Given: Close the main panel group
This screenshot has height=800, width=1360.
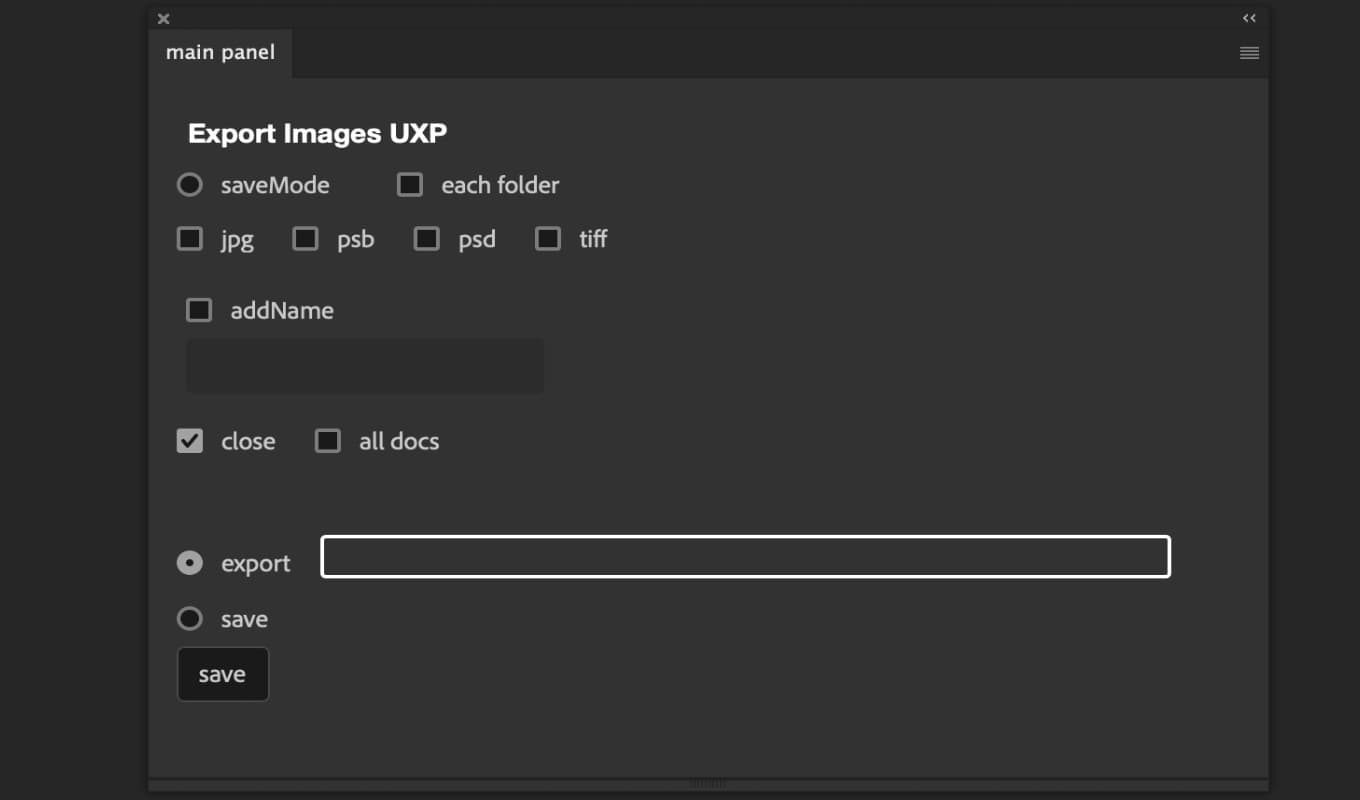Looking at the screenshot, I should (162, 18).
